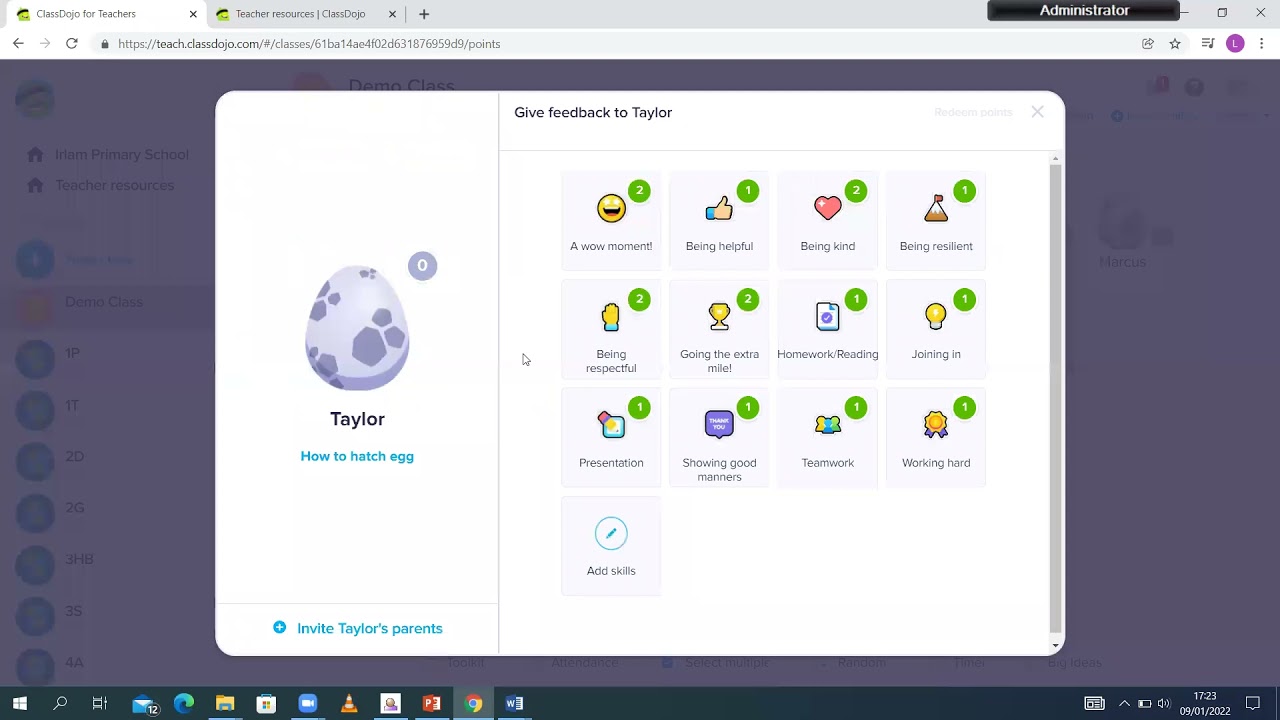The width and height of the screenshot is (1280, 720).
Task: Click Taylor's egg avatar
Action: 357,328
